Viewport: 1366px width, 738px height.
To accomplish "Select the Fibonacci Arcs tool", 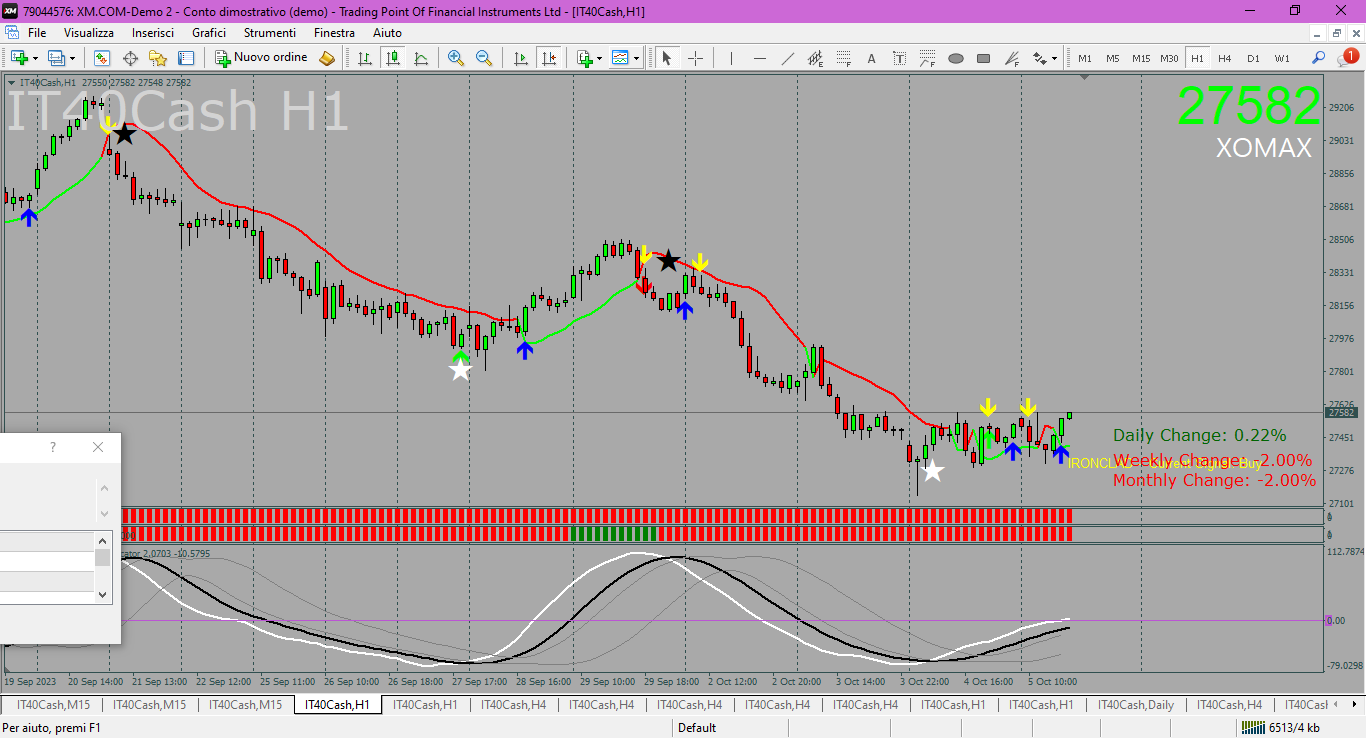I will tap(927, 58).
